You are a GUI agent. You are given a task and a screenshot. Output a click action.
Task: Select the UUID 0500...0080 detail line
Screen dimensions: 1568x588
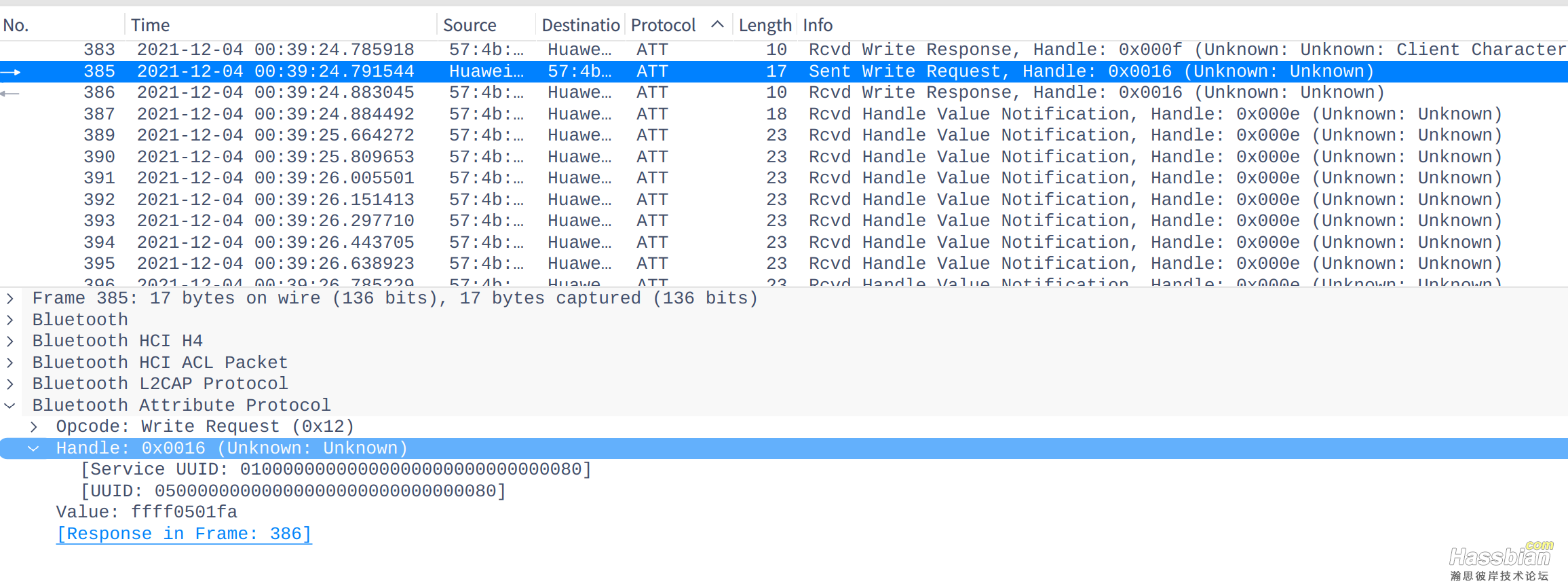click(x=293, y=491)
